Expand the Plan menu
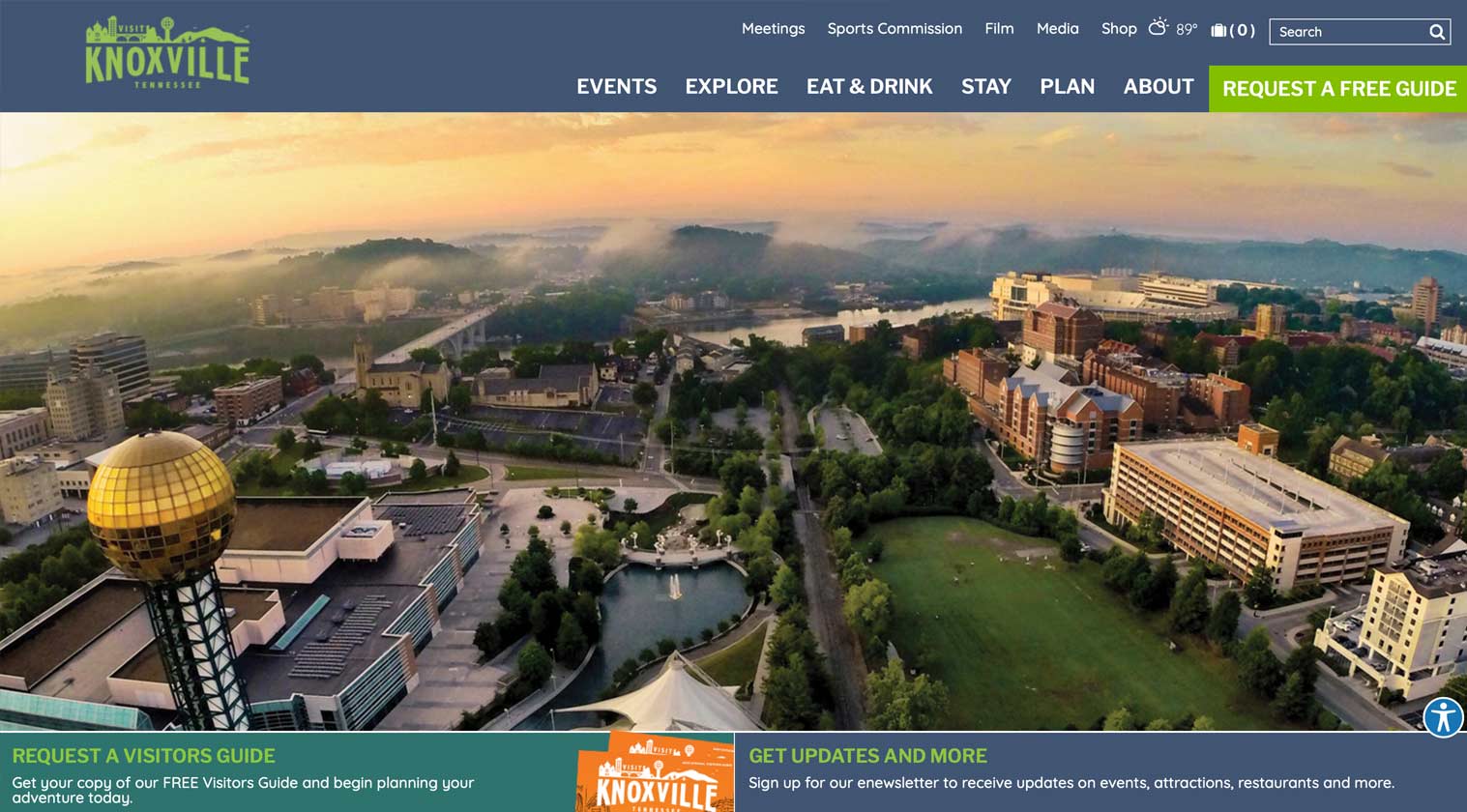This screenshot has height=812, width=1467. pos(1068,86)
